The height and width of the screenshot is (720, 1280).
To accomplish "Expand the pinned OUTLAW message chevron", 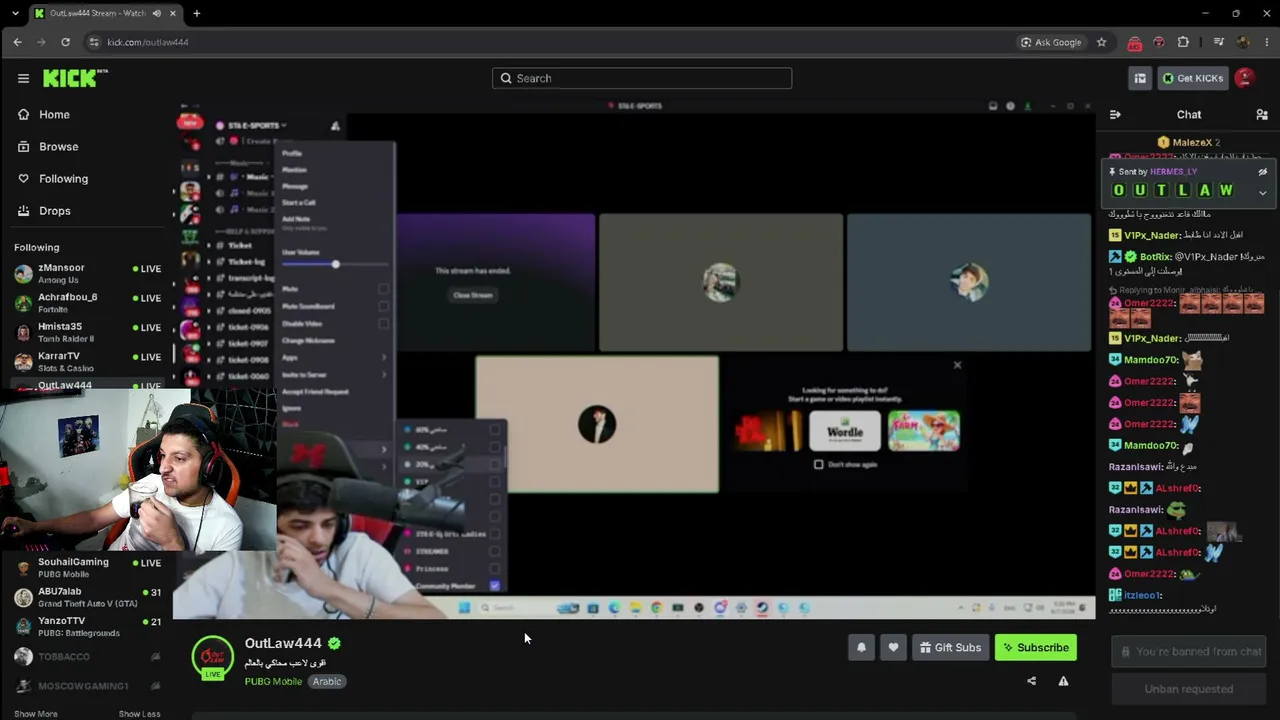I will coord(1262,193).
